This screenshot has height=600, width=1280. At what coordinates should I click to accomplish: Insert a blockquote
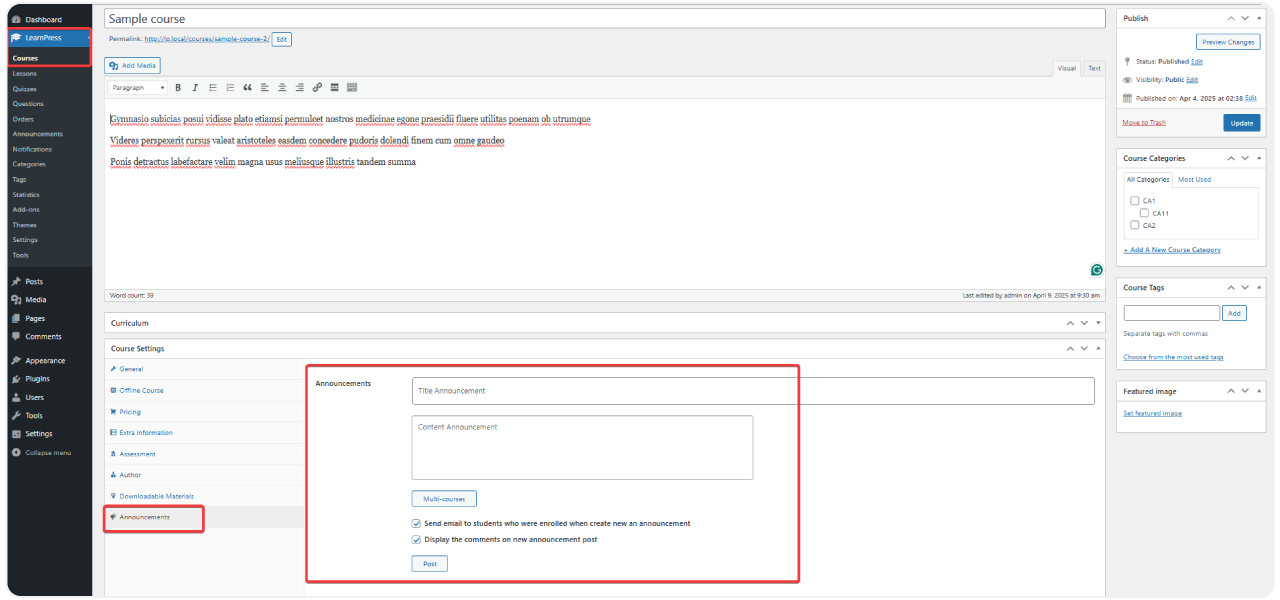[x=249, y=87]
